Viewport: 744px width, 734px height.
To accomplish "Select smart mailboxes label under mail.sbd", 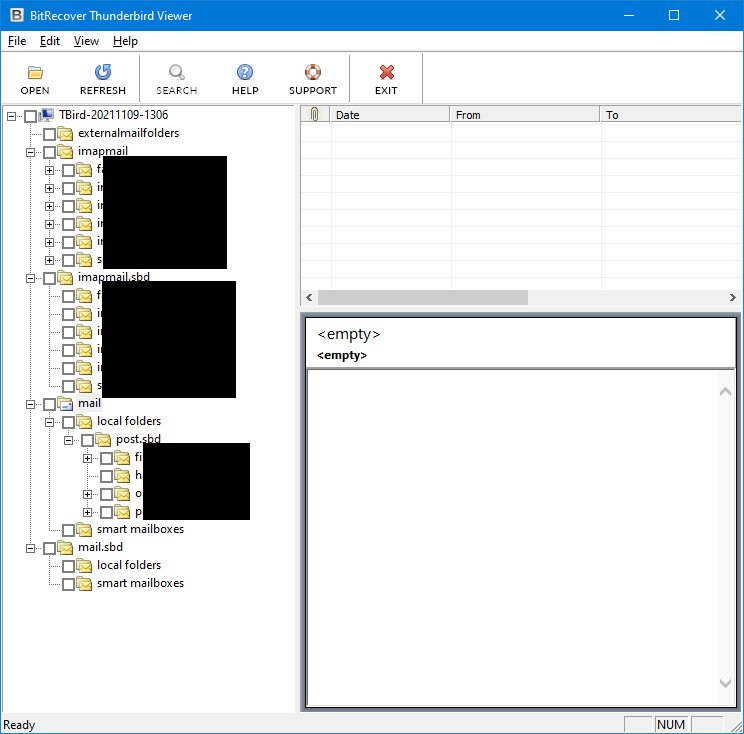I will click(x=140, y=583).
